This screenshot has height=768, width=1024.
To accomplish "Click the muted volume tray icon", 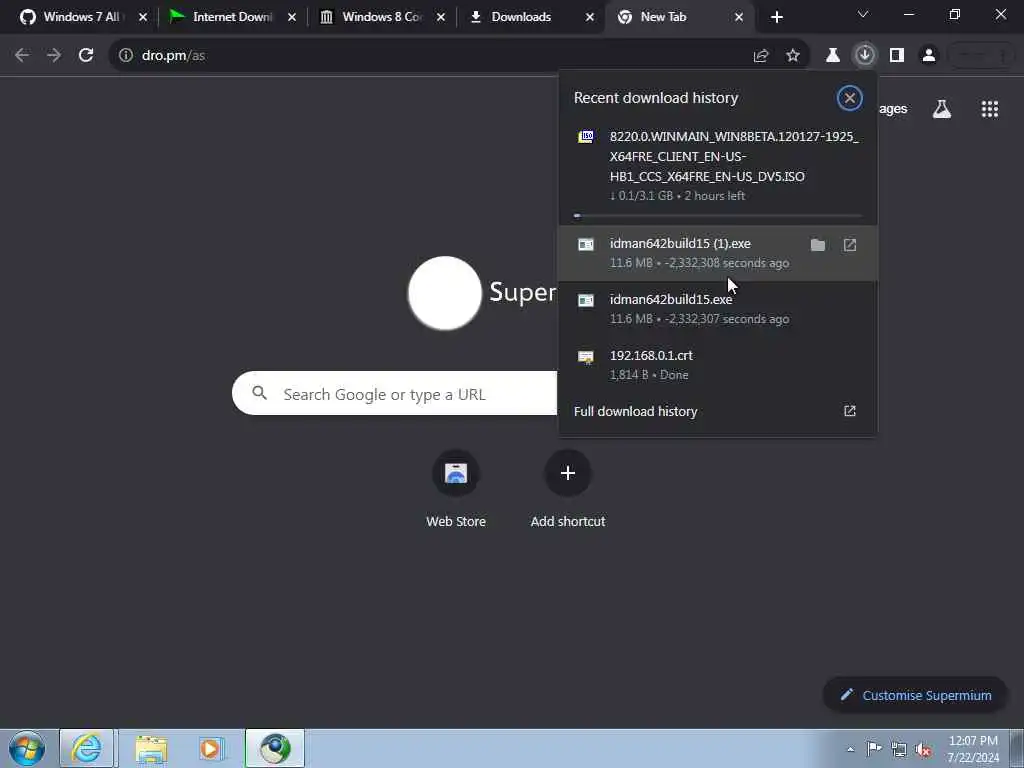I will (923, 749).
